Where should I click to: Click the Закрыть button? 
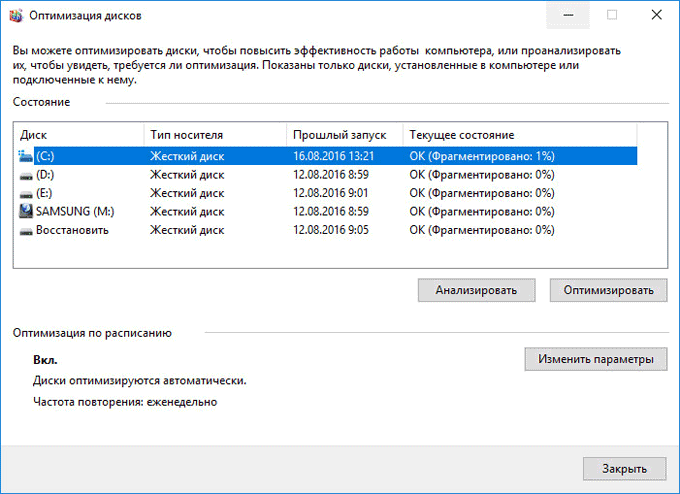click(x=624, y=469)
